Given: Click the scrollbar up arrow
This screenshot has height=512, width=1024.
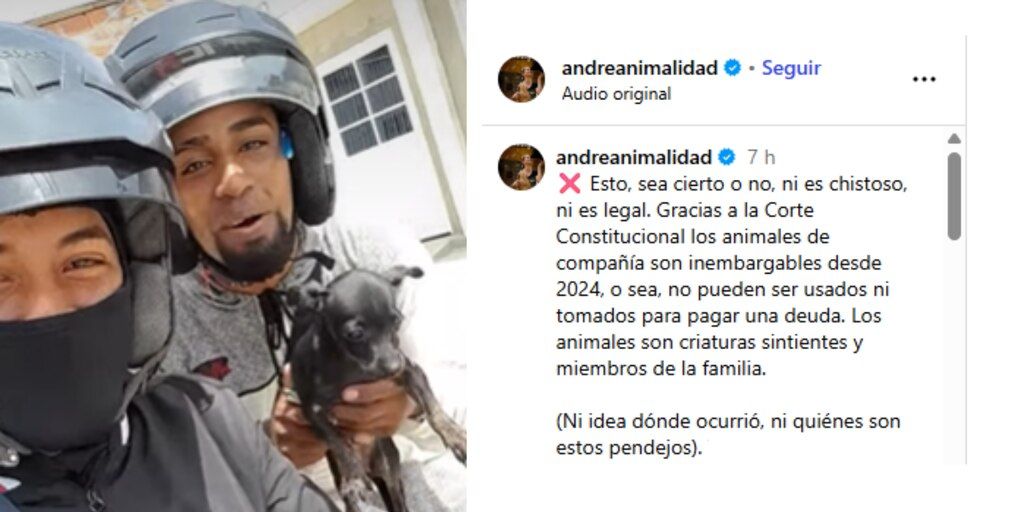Looking at the screenshot, I should tap(954, 138).
